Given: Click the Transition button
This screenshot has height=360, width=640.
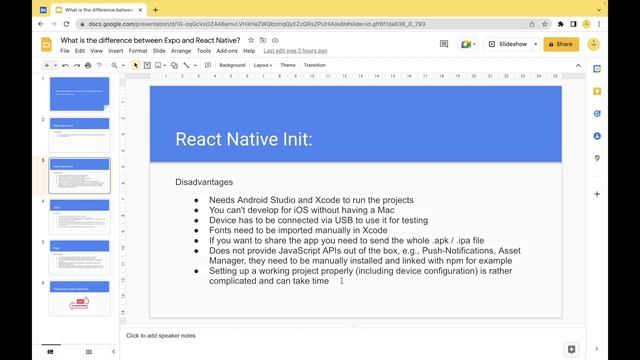Looking at the screenshot, I should tap(315, 65).
